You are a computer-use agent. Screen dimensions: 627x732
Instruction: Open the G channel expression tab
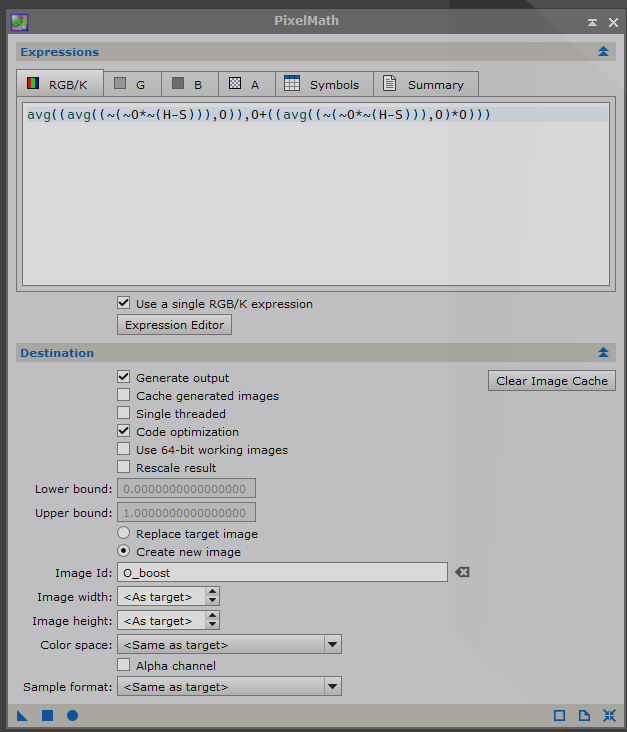coord(132,84)
